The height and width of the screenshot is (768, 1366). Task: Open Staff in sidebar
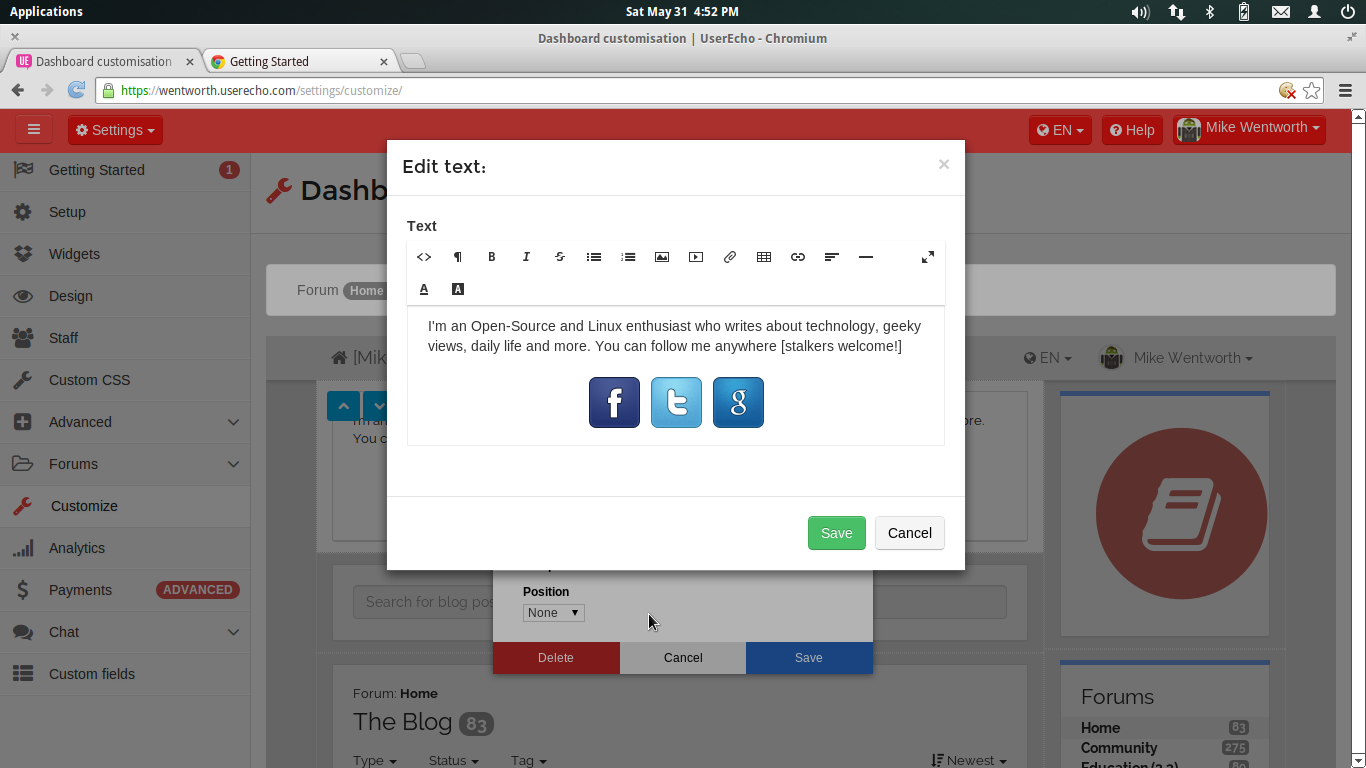point(125,338)
